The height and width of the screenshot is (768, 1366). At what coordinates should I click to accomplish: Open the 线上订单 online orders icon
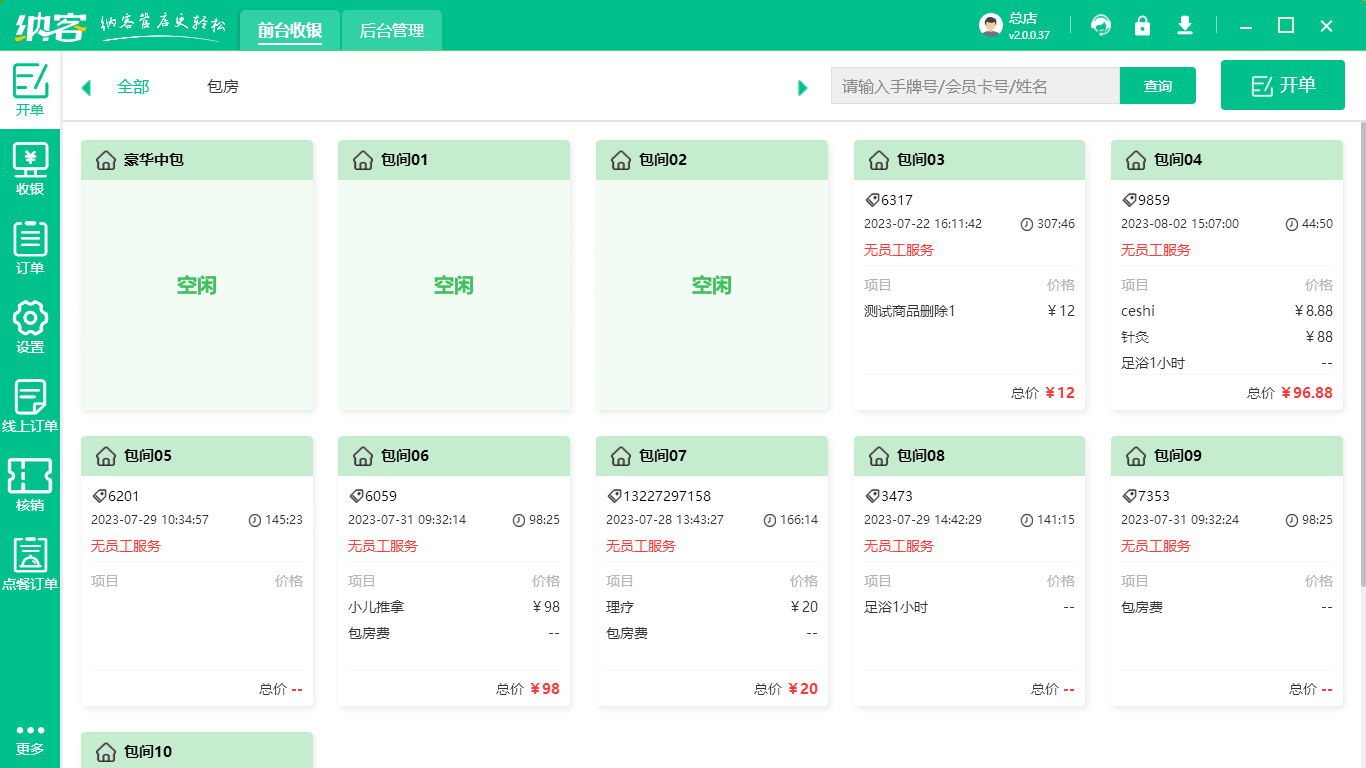(30, 406)
